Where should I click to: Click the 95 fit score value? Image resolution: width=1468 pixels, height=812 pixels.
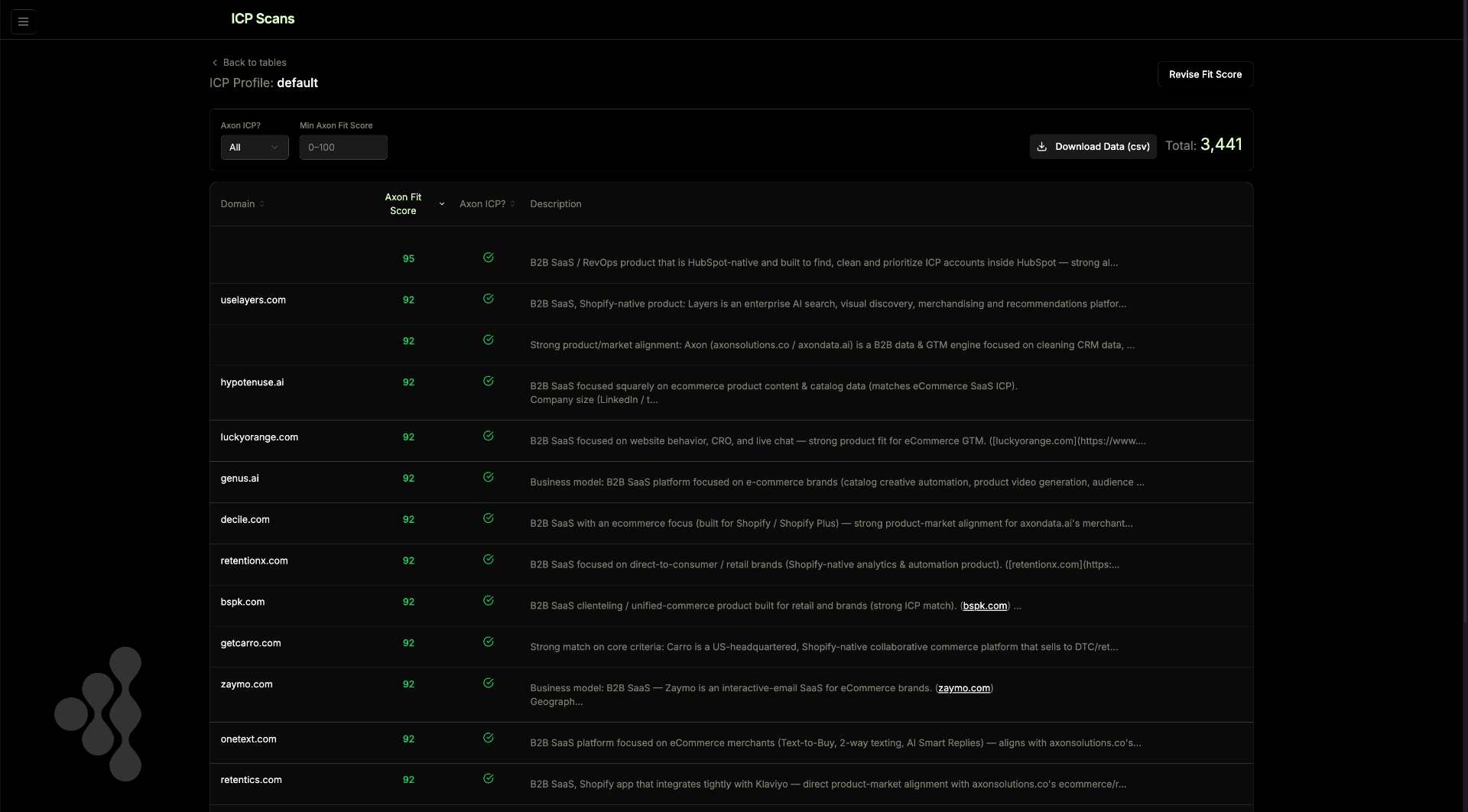408,259
